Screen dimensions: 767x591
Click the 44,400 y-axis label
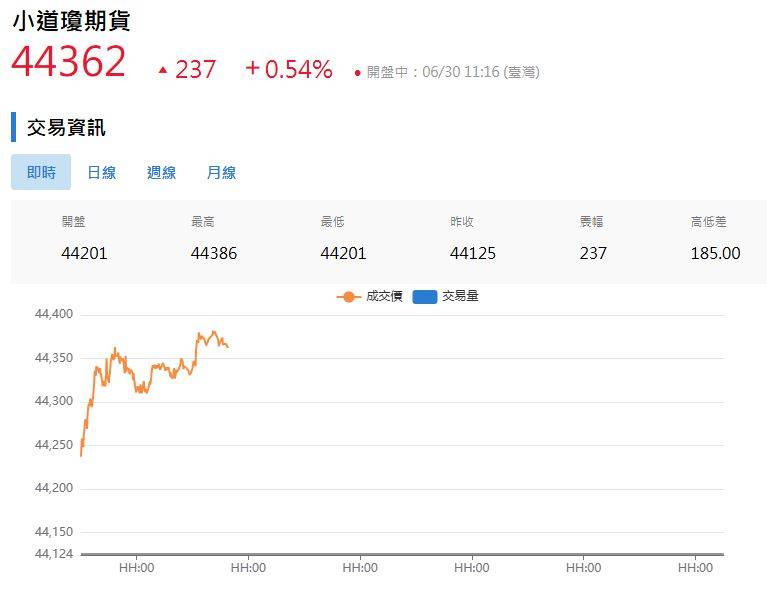tap(54, 314)
